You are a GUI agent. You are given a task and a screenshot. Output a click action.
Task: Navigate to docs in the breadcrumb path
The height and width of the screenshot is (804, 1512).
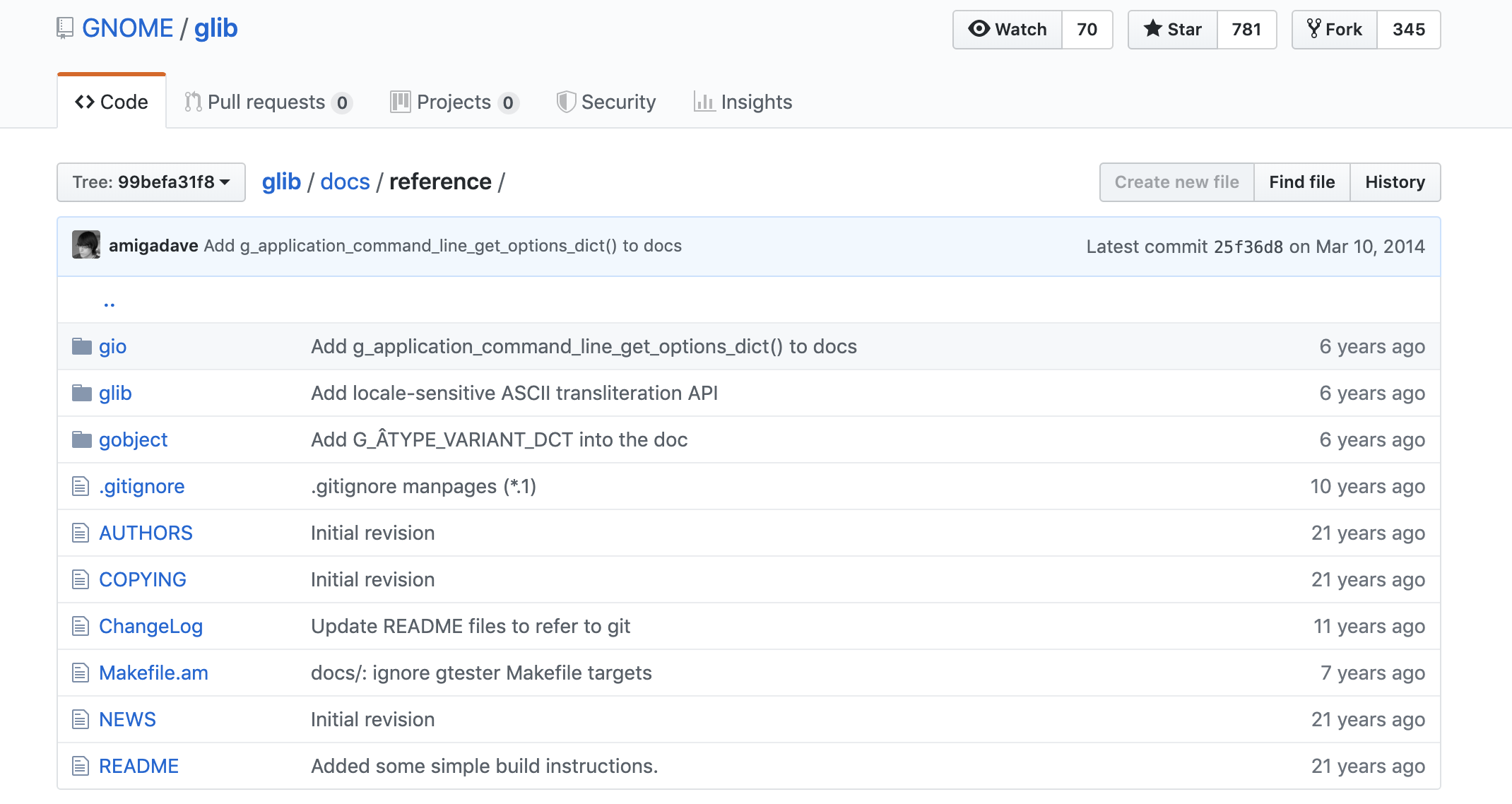click(x=345, y=182)
